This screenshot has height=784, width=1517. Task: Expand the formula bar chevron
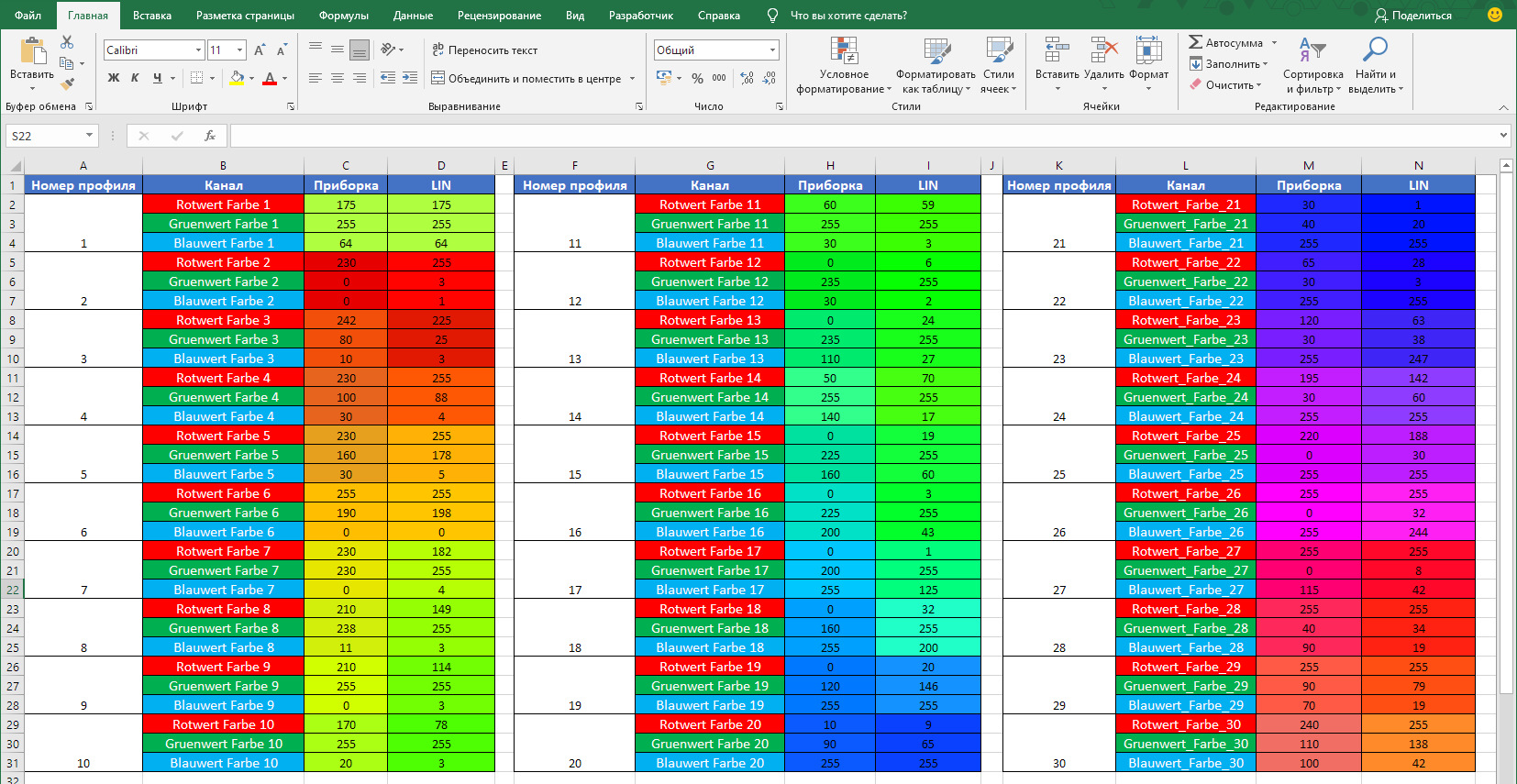[1503, 136]
